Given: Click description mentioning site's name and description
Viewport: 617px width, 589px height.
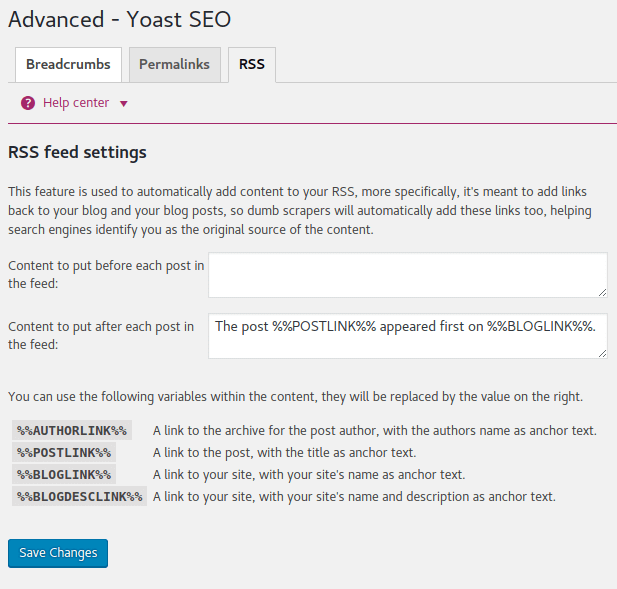Looking at the screenshot, I should coord(354,497).
